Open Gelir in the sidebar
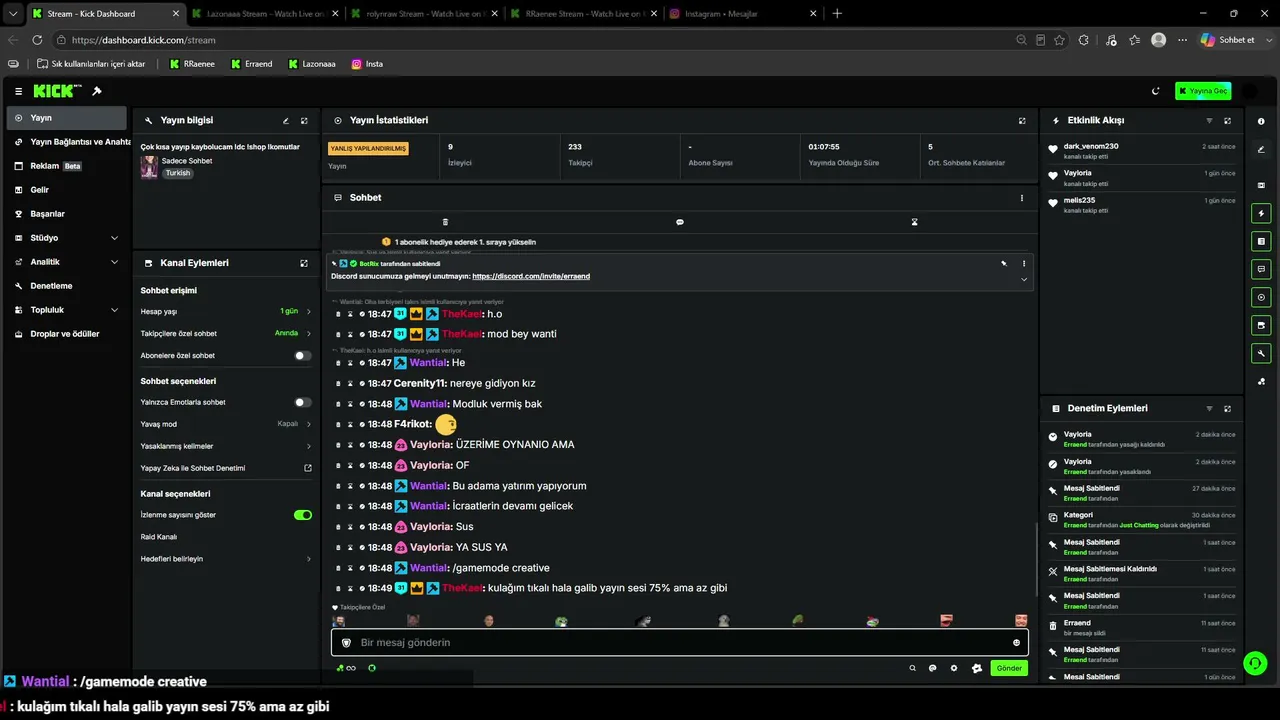1280x720 pixels. click(66, 190)
